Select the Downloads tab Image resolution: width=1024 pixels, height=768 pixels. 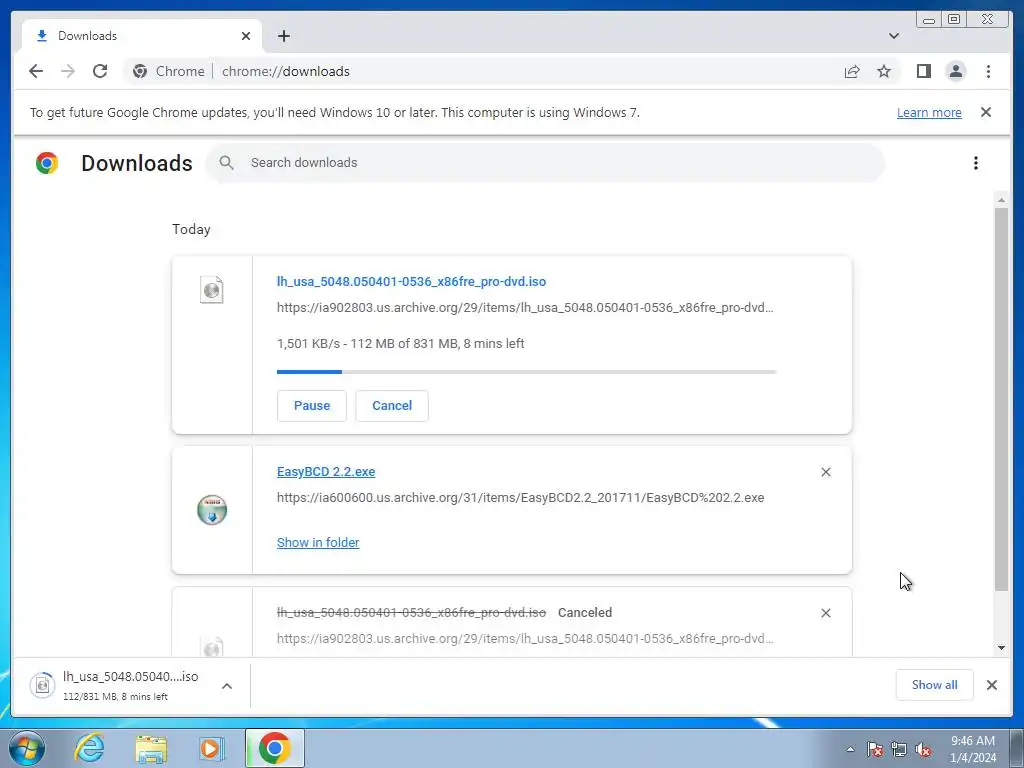click(x=142, y=36)
